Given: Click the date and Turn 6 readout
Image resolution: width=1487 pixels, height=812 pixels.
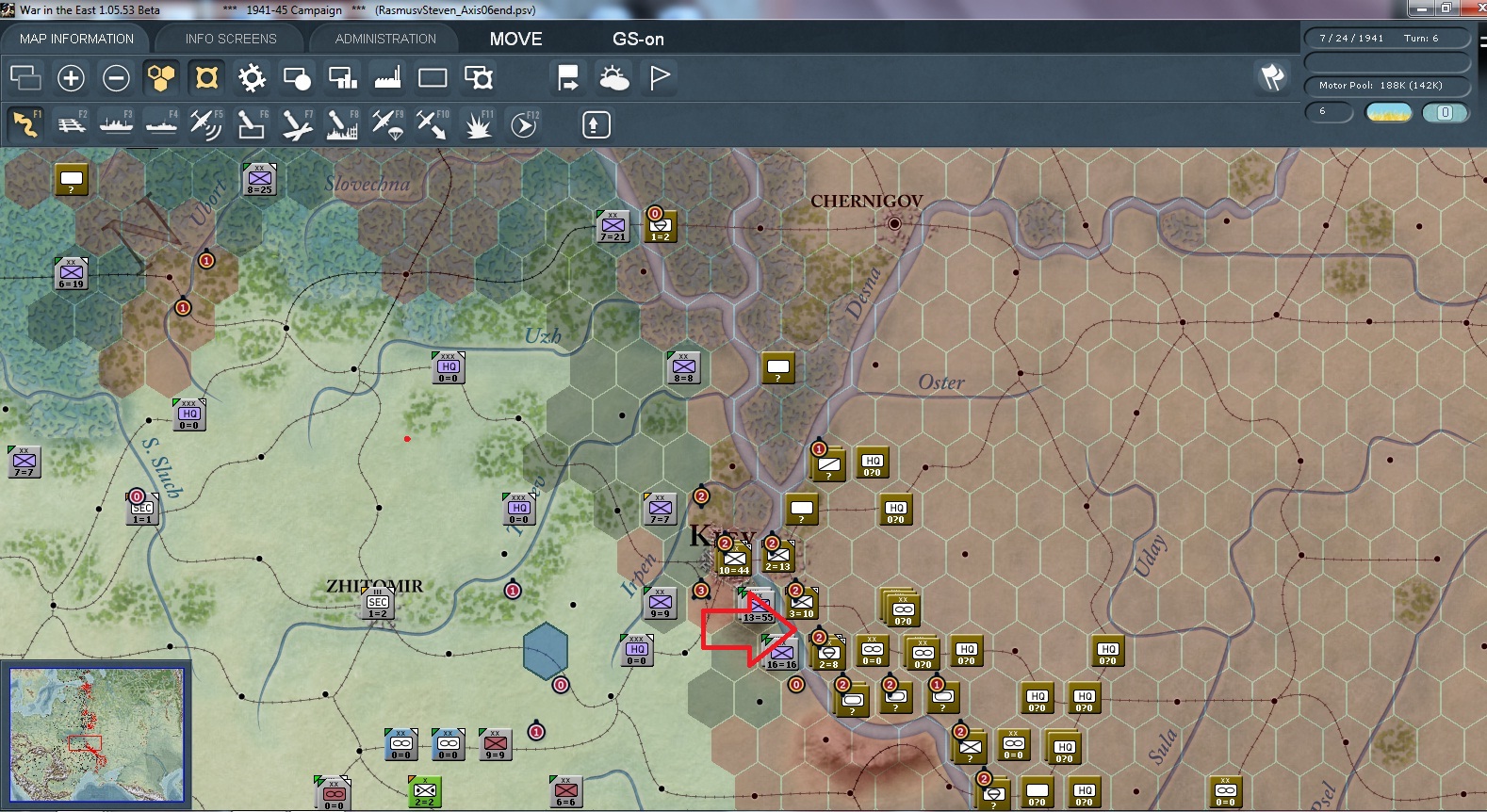Looking at the screenshot, I should tap(1386, 39).
